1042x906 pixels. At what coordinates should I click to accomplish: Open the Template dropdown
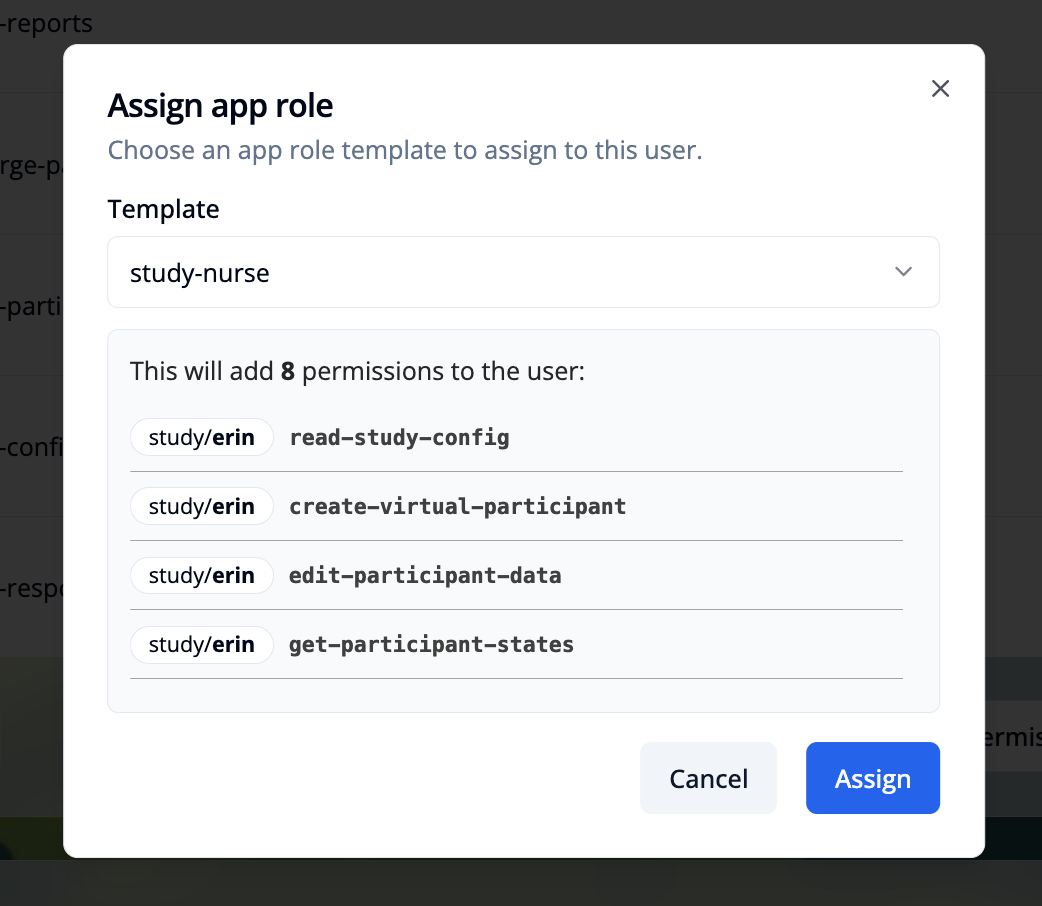click(523, 271)
